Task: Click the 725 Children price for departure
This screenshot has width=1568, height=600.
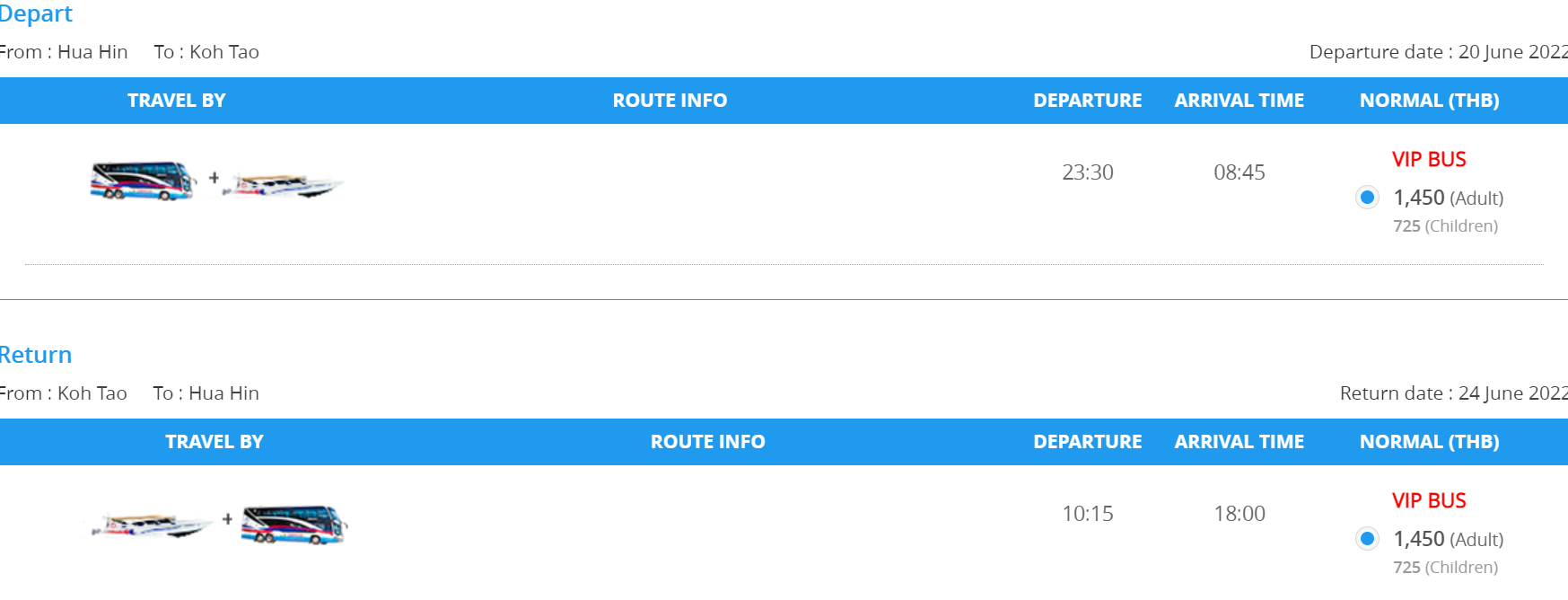Action: pos(1446,226)
